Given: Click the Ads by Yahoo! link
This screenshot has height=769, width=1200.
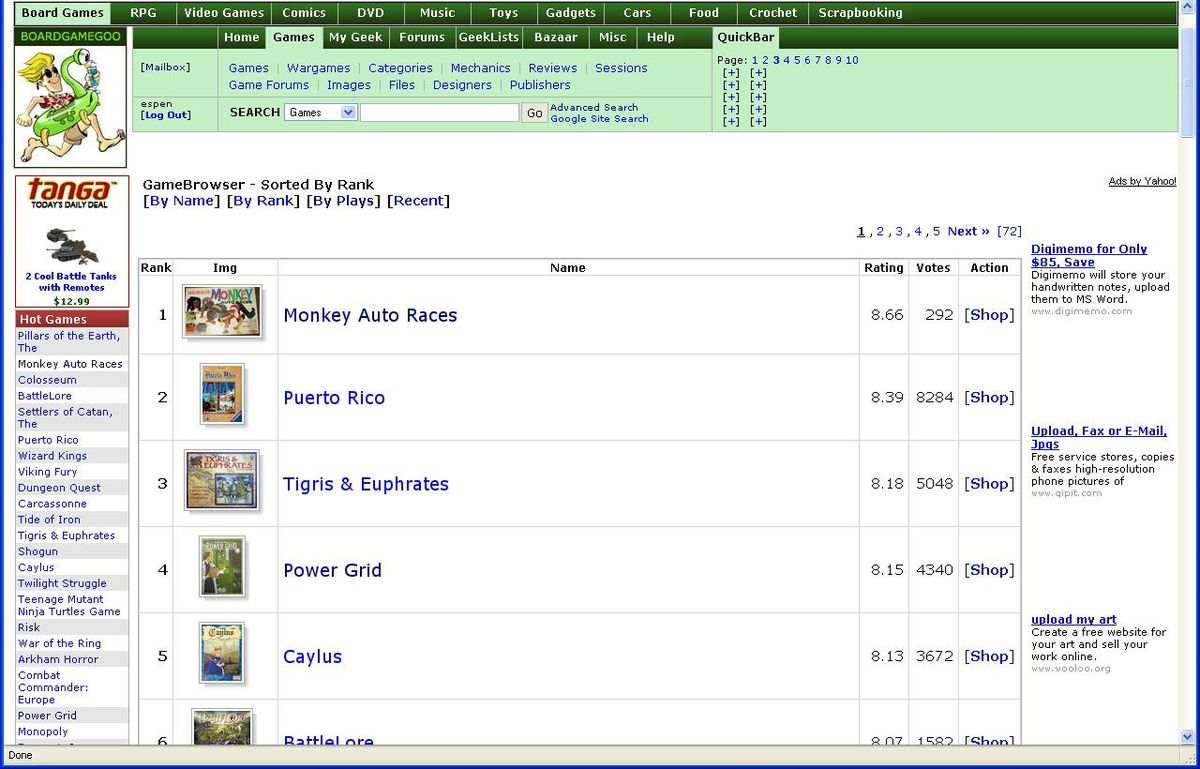Looking at the screenshot, I should coord(1142,181).
